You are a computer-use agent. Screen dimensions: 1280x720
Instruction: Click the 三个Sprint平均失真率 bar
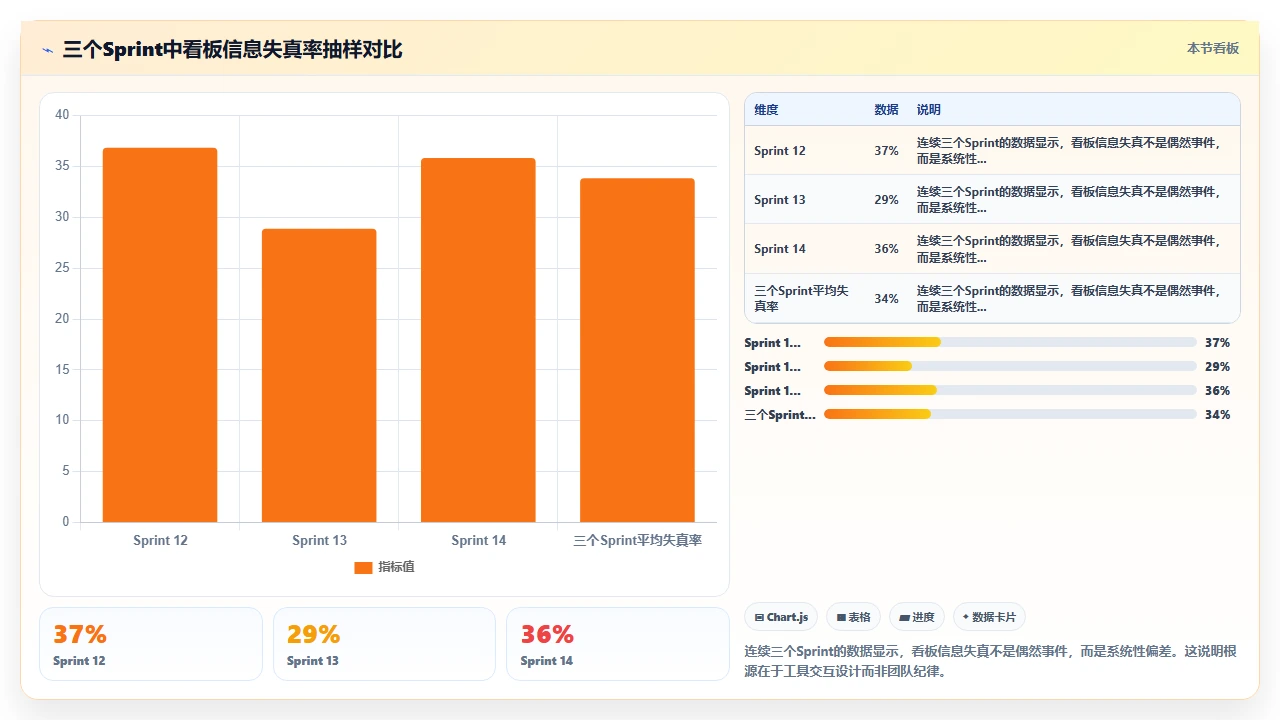637,350
